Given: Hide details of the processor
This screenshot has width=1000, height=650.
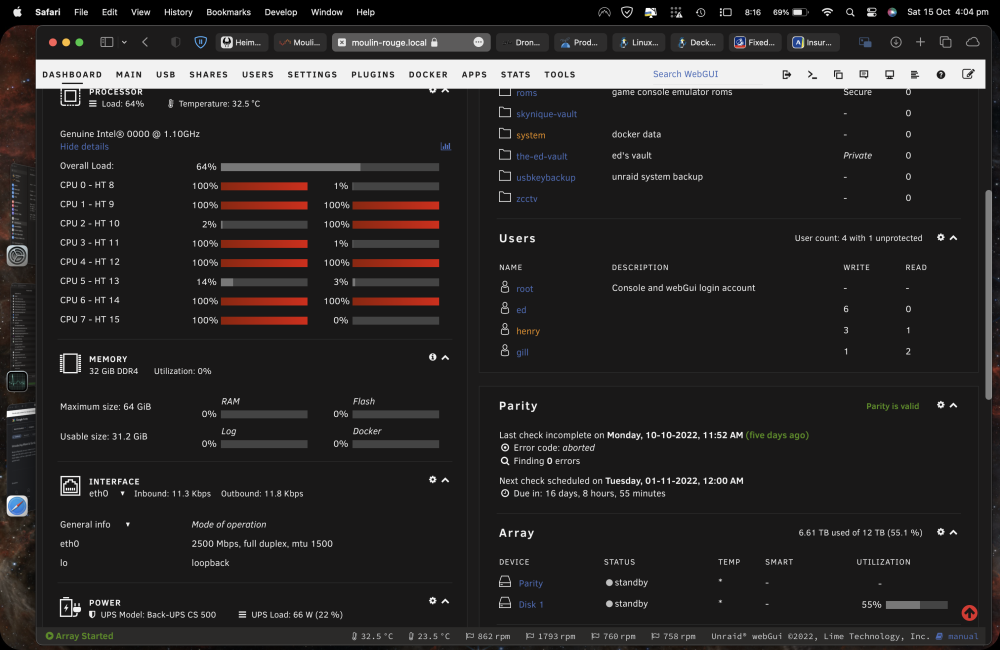Looking at the screenshot, I should pos(84,147).
